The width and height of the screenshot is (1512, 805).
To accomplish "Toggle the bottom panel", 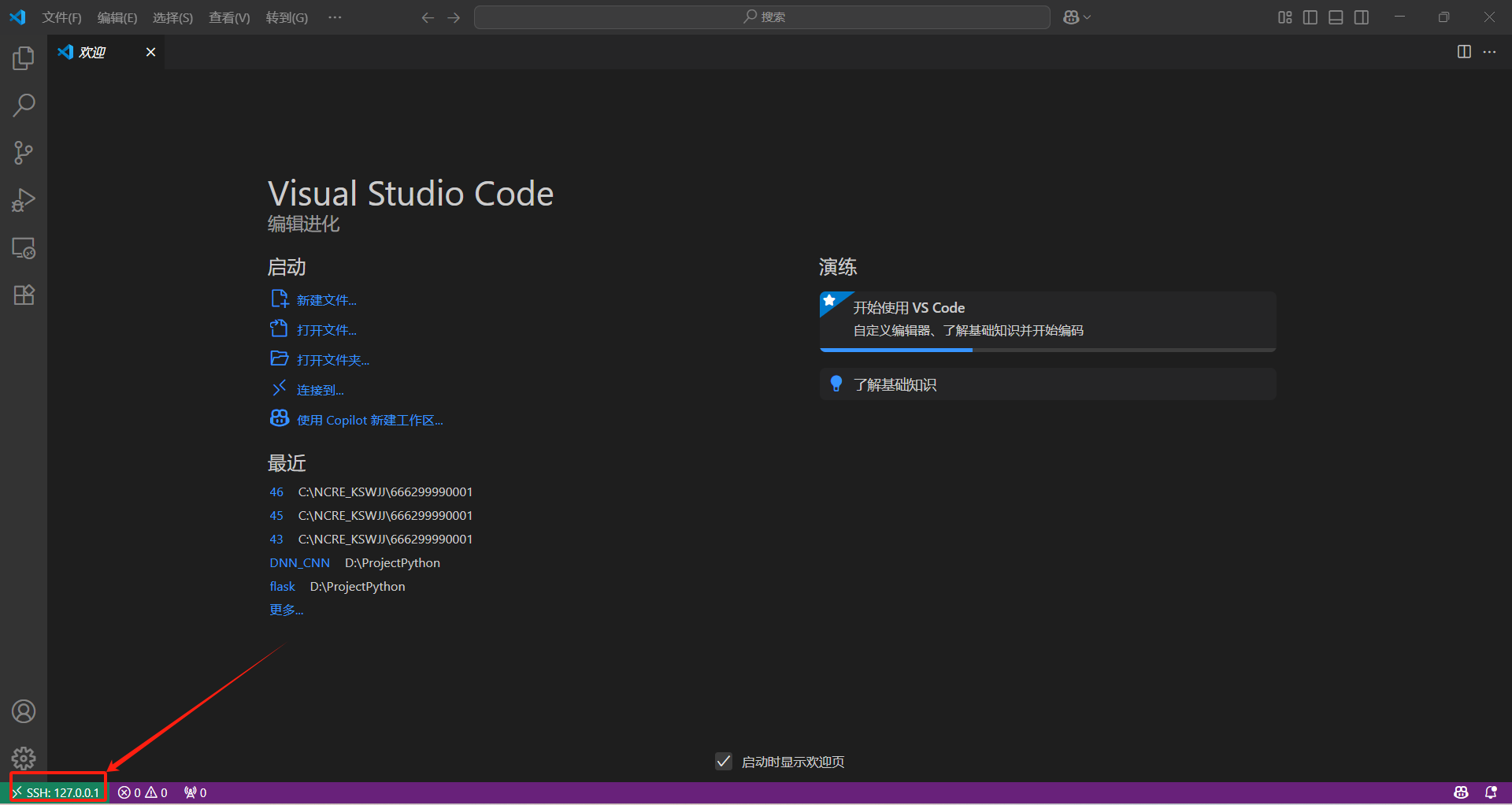I will click(1336, 17).
